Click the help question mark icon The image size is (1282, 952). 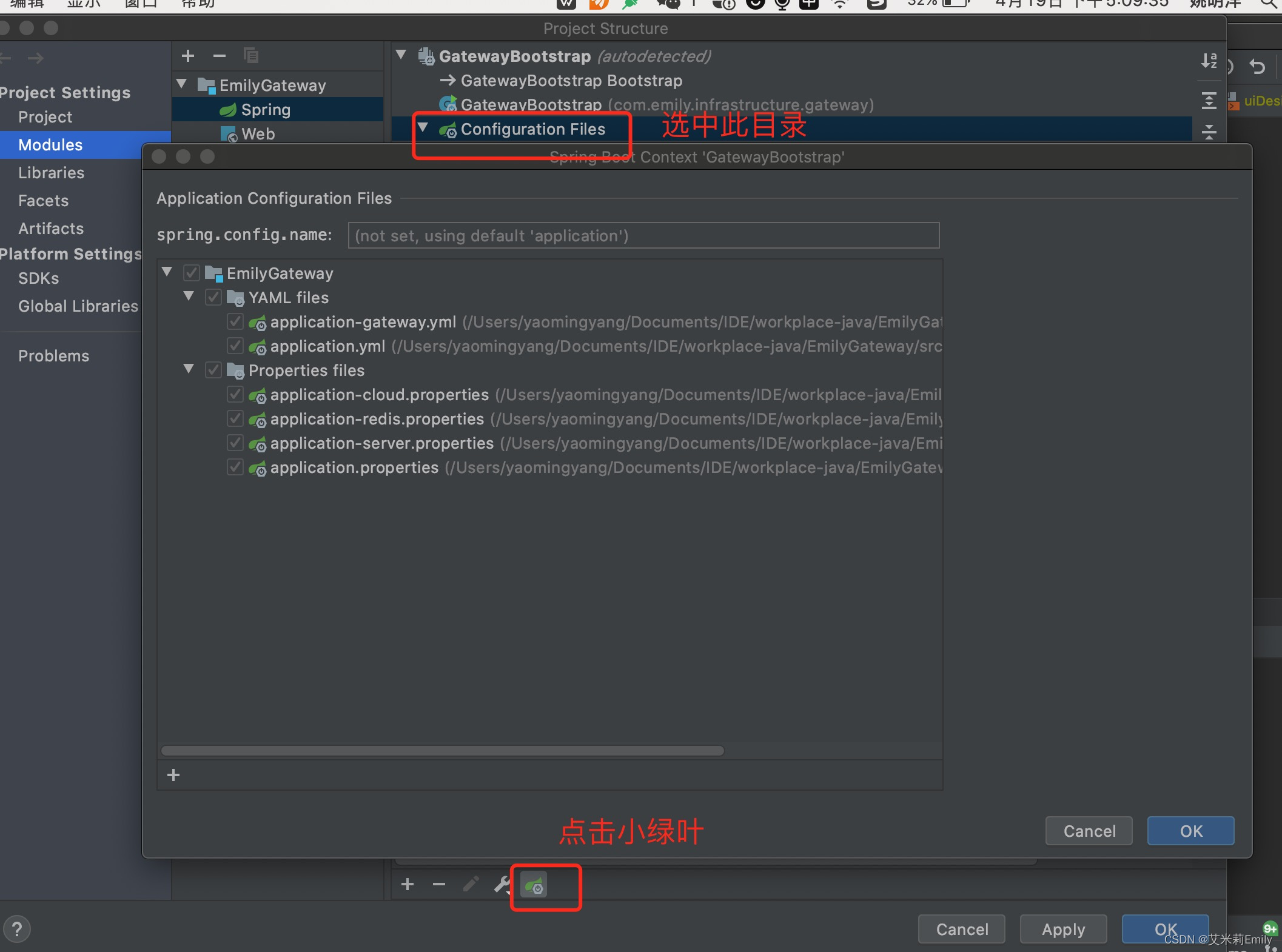(x=17, y=929)
